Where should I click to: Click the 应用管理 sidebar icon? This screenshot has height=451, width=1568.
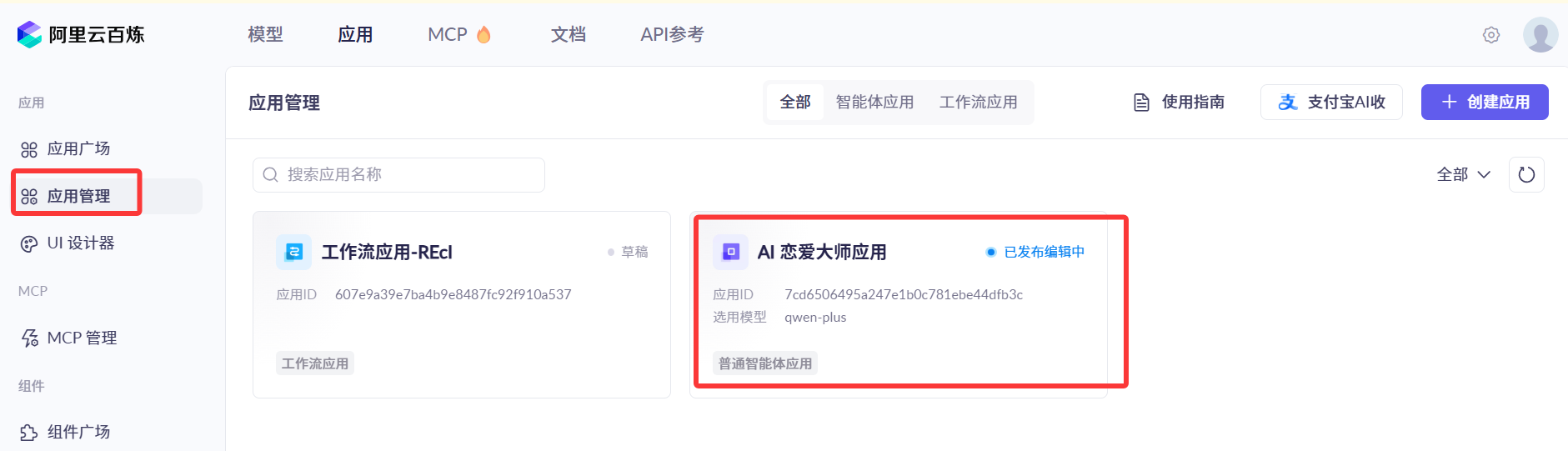click(29, 197)
